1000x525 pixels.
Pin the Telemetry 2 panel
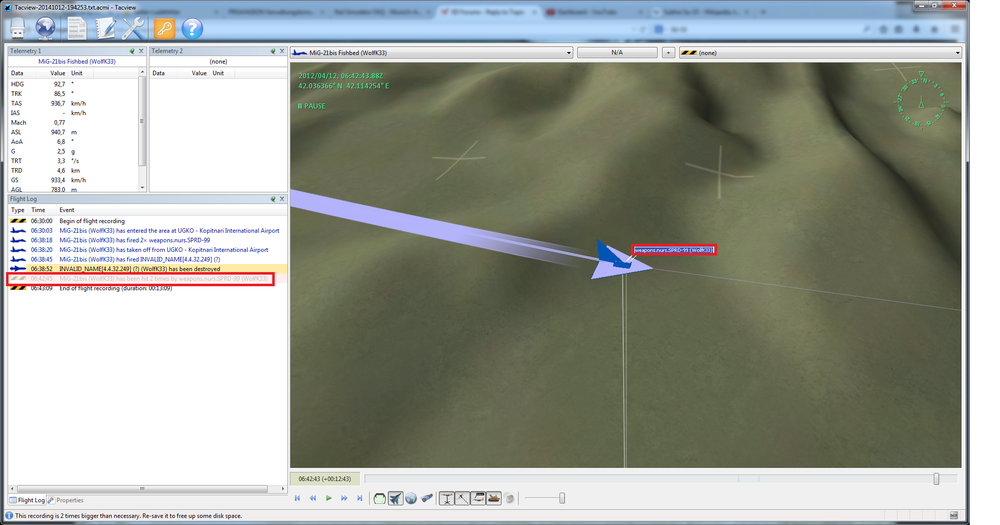click(x=272, y=51)
